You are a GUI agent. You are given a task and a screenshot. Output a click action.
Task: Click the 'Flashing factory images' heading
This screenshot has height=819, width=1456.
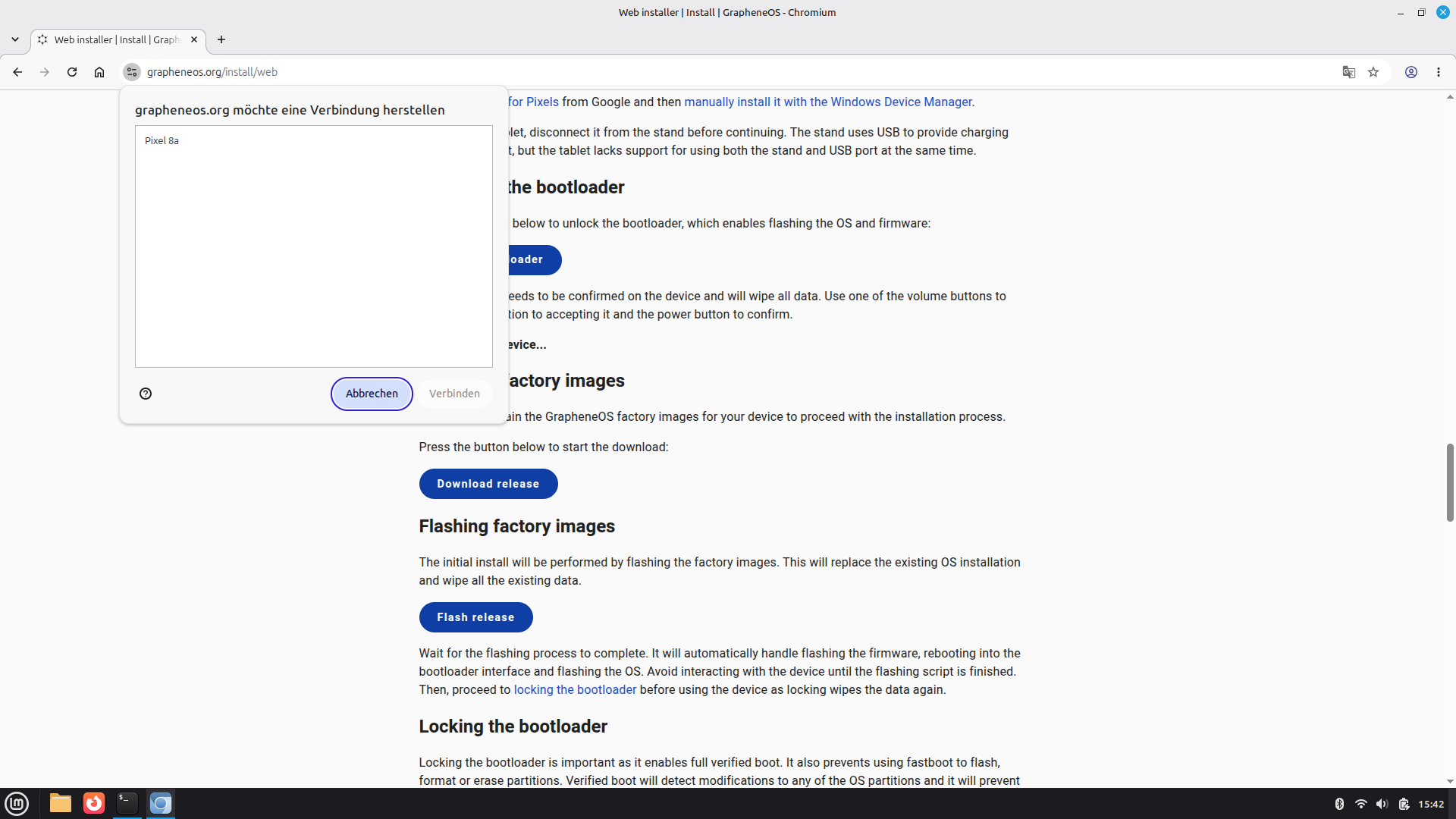[517, 526]
